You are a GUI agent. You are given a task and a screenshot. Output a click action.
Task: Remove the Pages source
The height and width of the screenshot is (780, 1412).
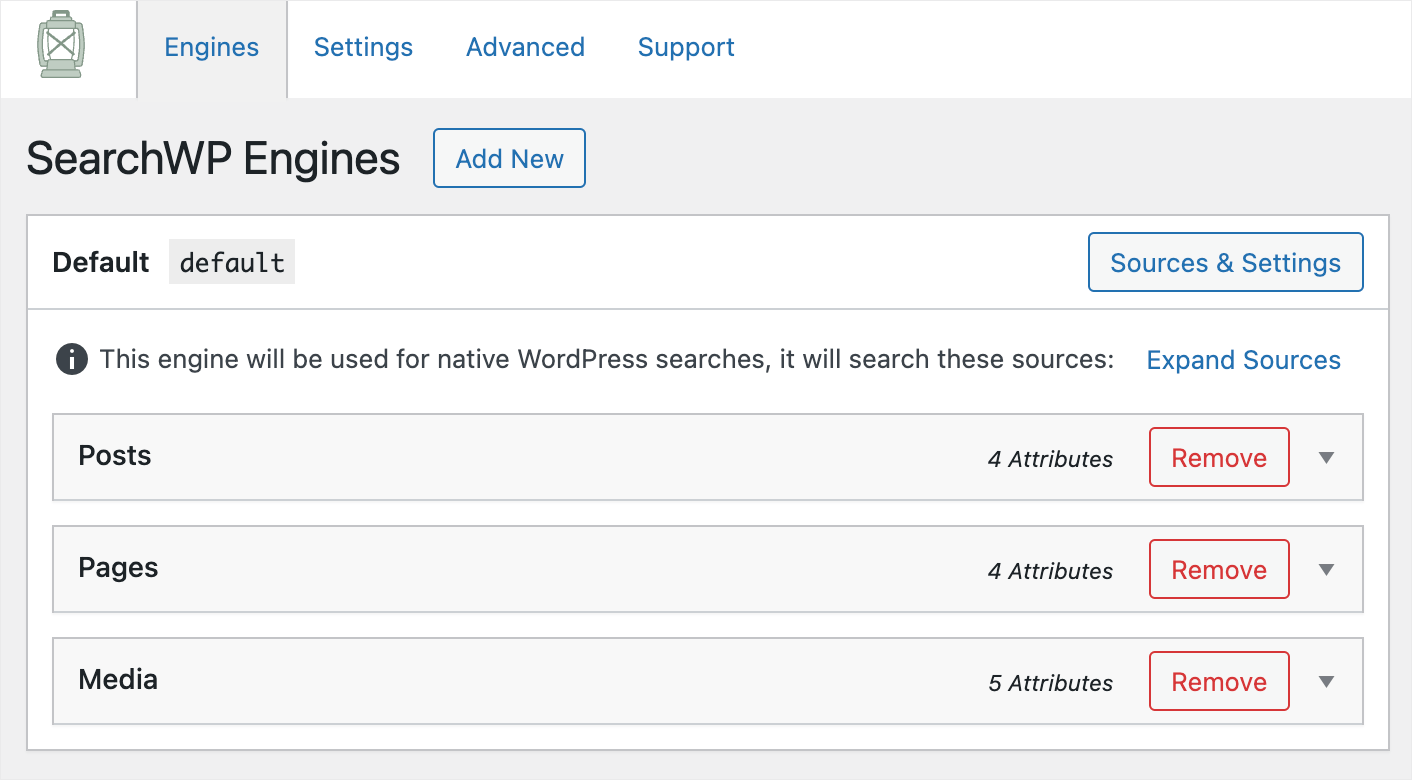click(1219, 570)
